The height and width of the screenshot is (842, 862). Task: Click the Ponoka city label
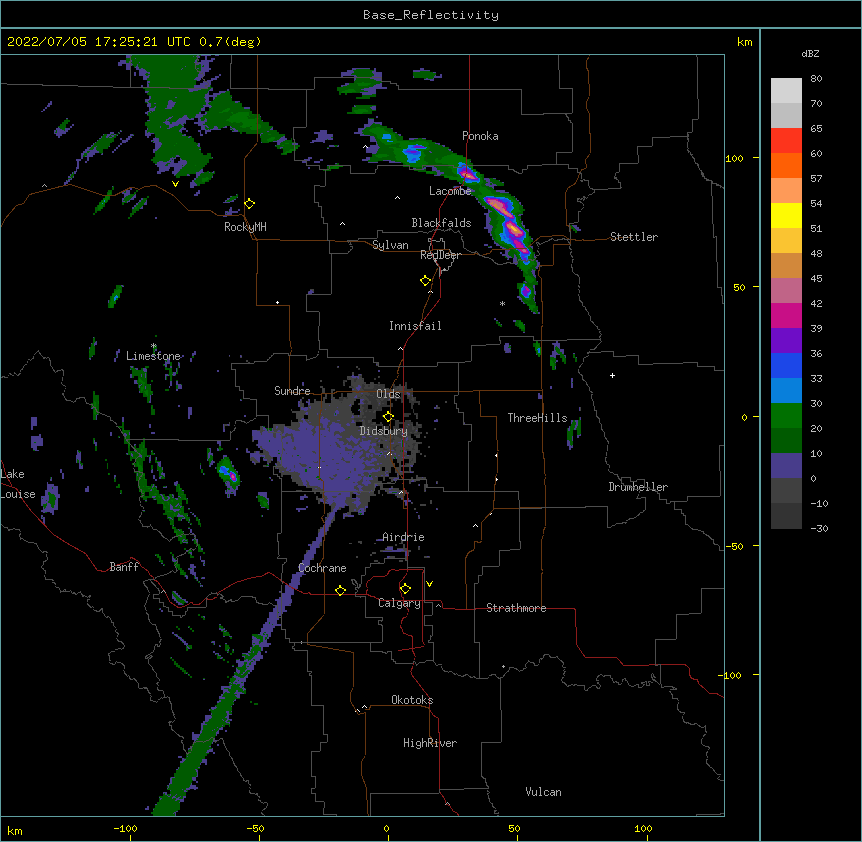point(480,136)
